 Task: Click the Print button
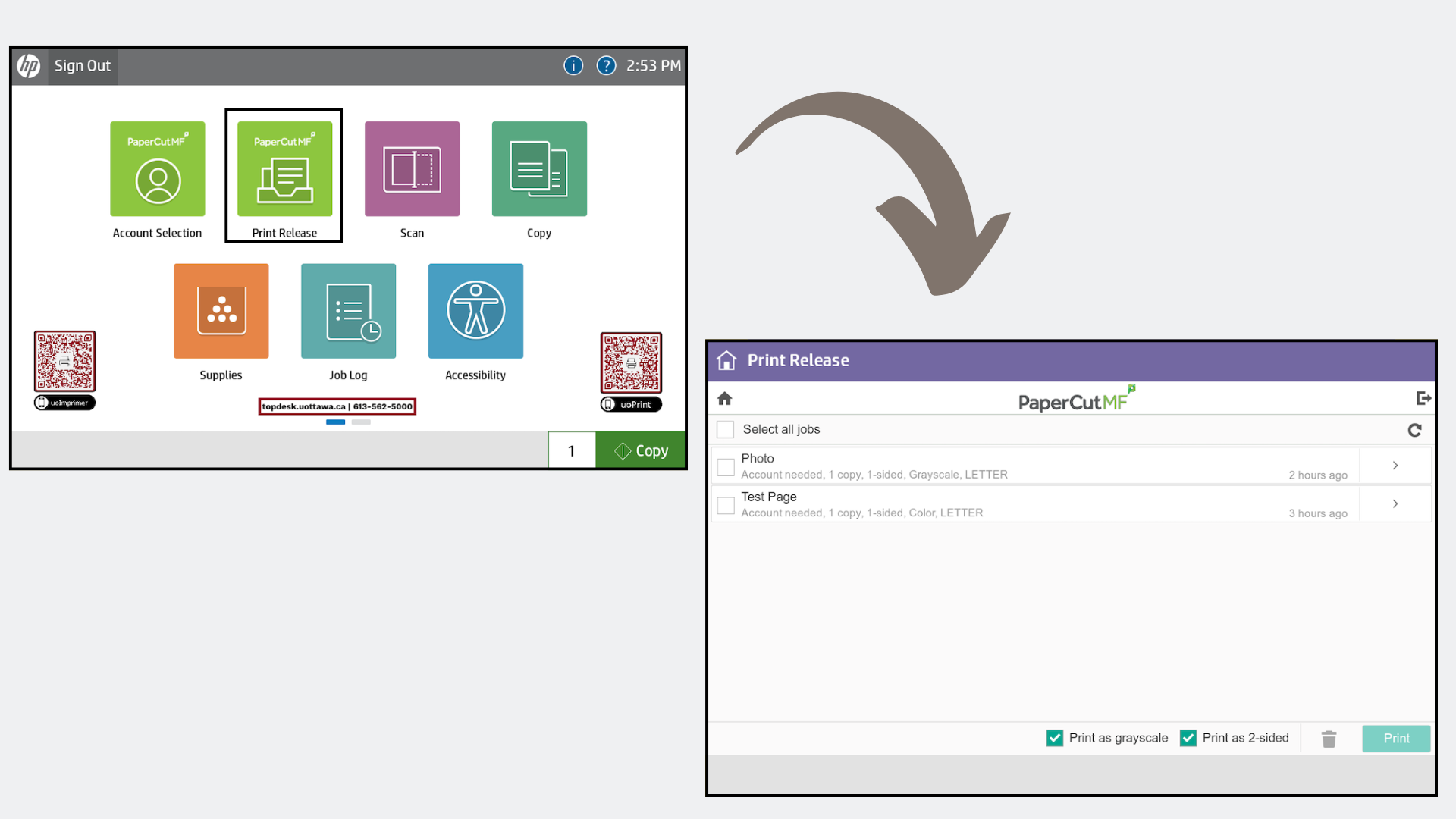tap(1396, 739)
